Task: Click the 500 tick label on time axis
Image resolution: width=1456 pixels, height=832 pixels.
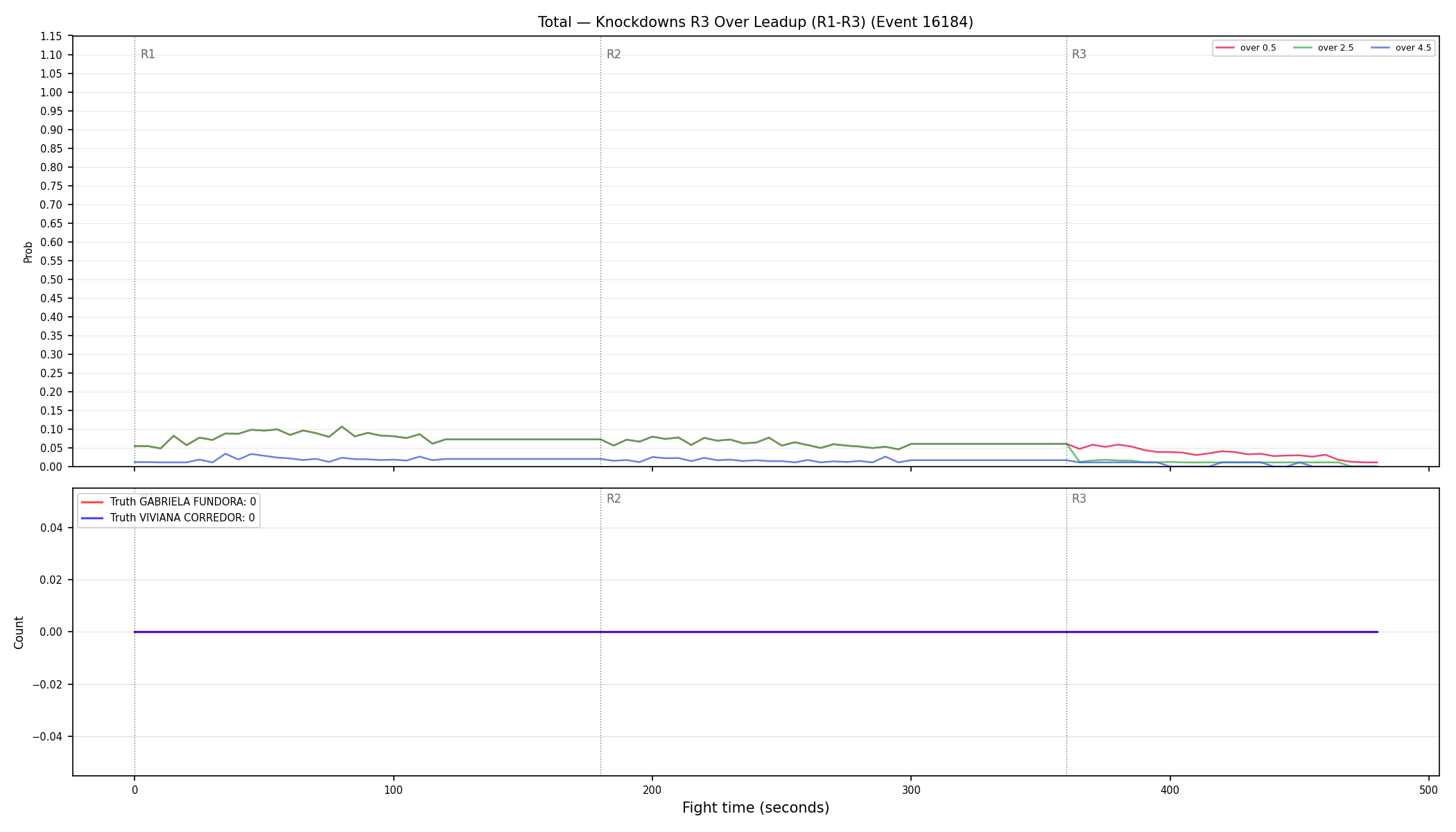Action: tap(1428, 790)
